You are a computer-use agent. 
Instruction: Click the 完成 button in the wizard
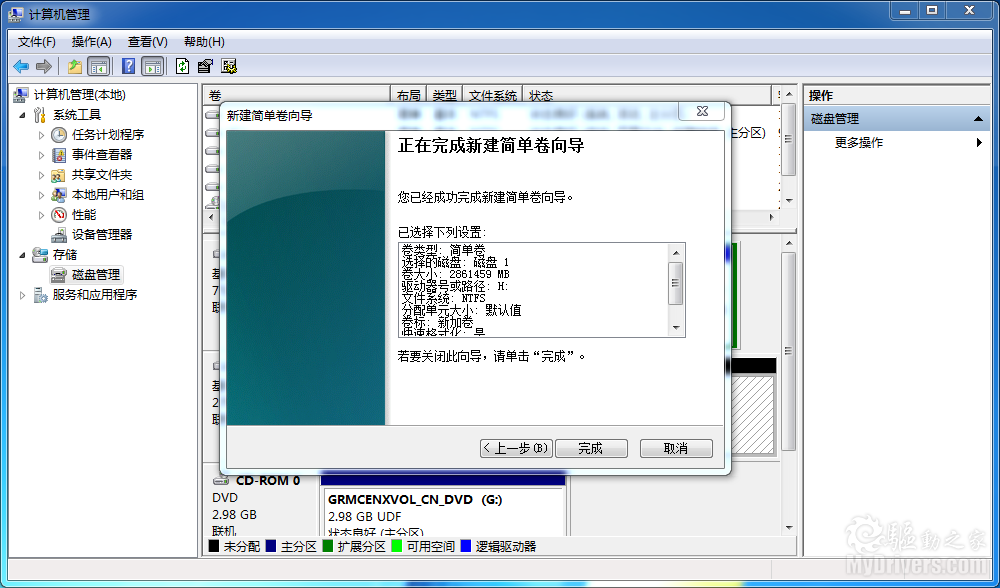point(591,448)
